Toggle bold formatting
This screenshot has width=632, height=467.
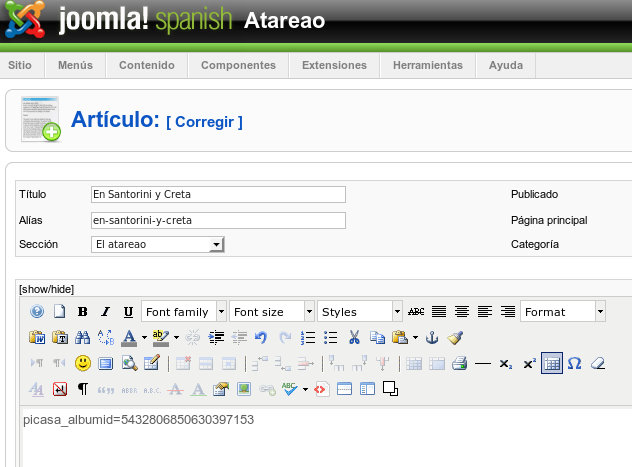tap(83, 311)
